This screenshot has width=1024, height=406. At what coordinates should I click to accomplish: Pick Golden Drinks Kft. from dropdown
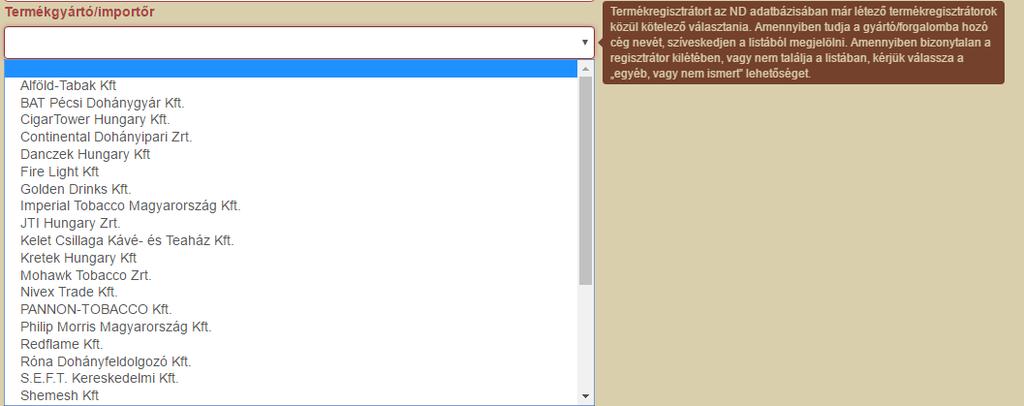[x=76, y=189]
